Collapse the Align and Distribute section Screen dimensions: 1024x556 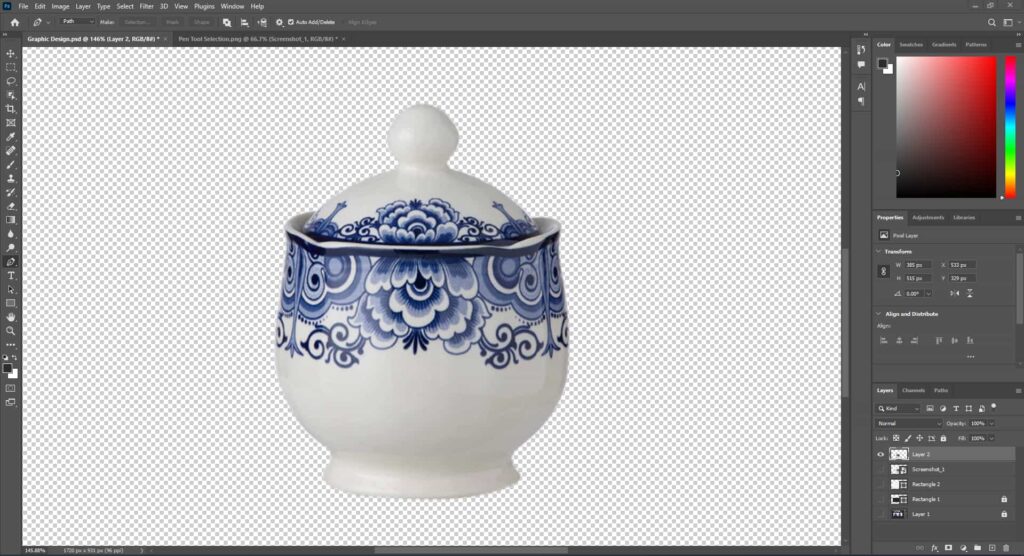coord(878,314)
